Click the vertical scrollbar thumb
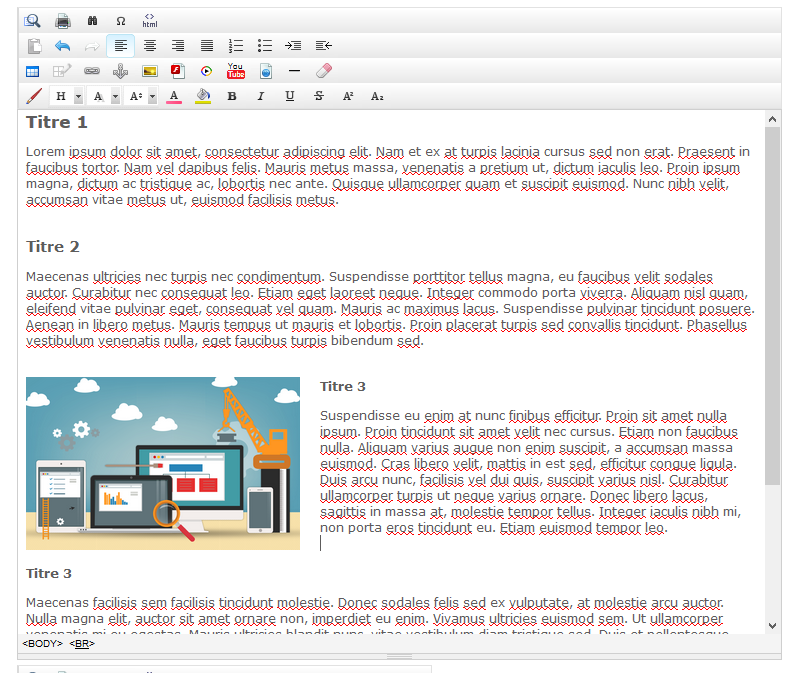 [x=772, y=306]
